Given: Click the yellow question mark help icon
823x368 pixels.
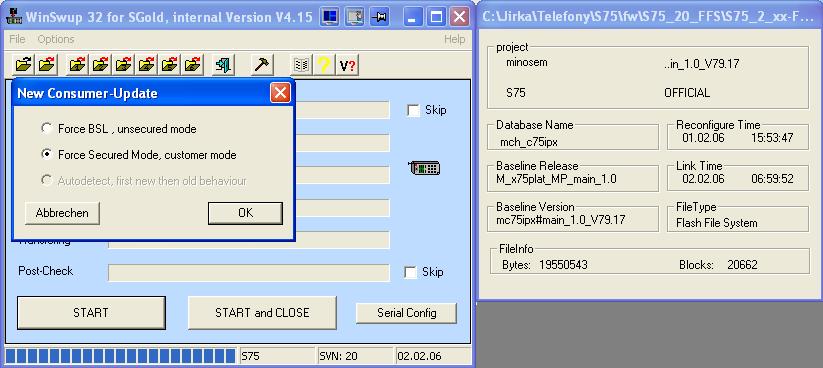Looking at the screenshot, I should tap(324, 65).
